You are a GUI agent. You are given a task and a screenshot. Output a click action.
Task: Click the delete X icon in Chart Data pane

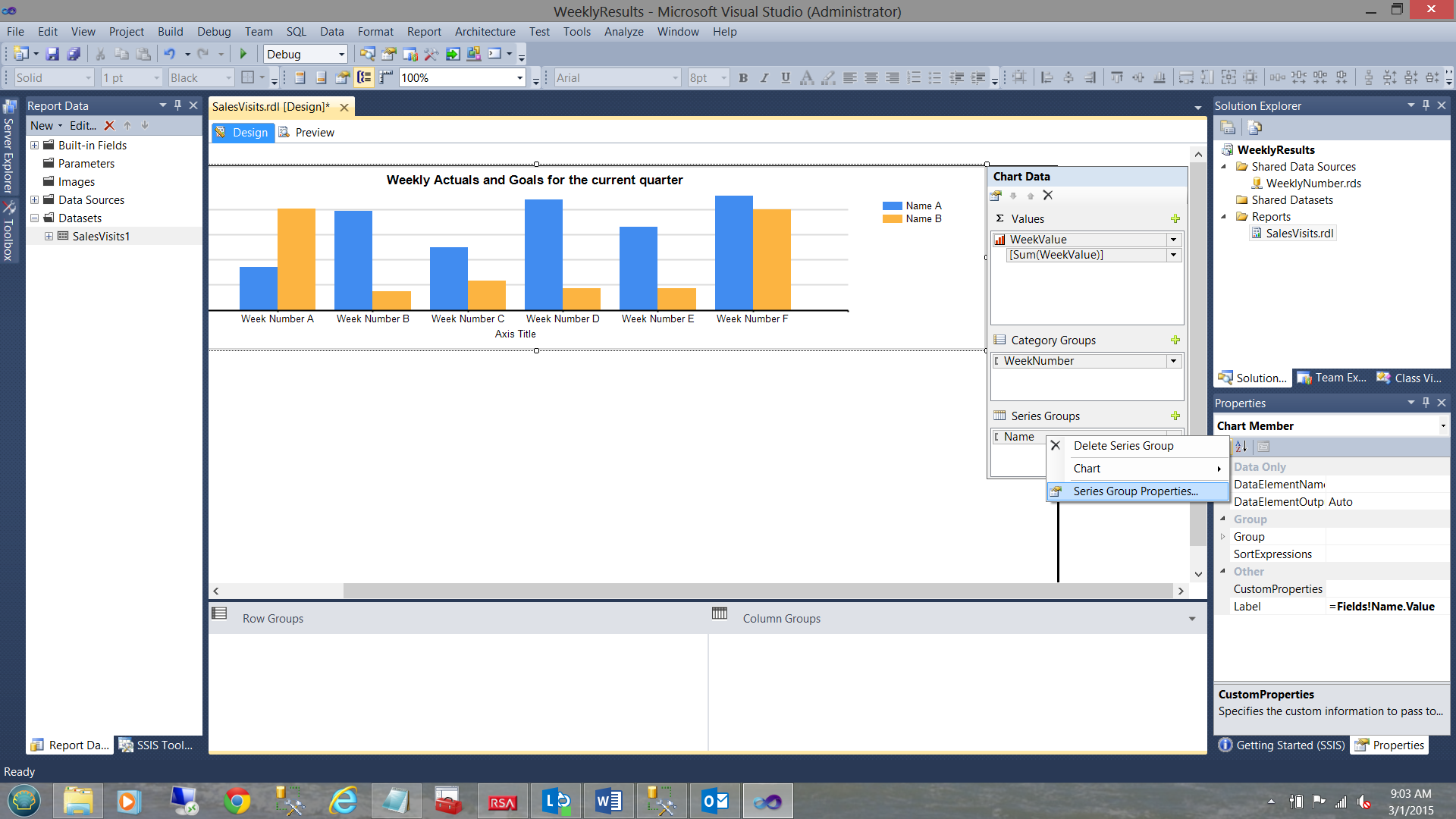click(1047, 195)
